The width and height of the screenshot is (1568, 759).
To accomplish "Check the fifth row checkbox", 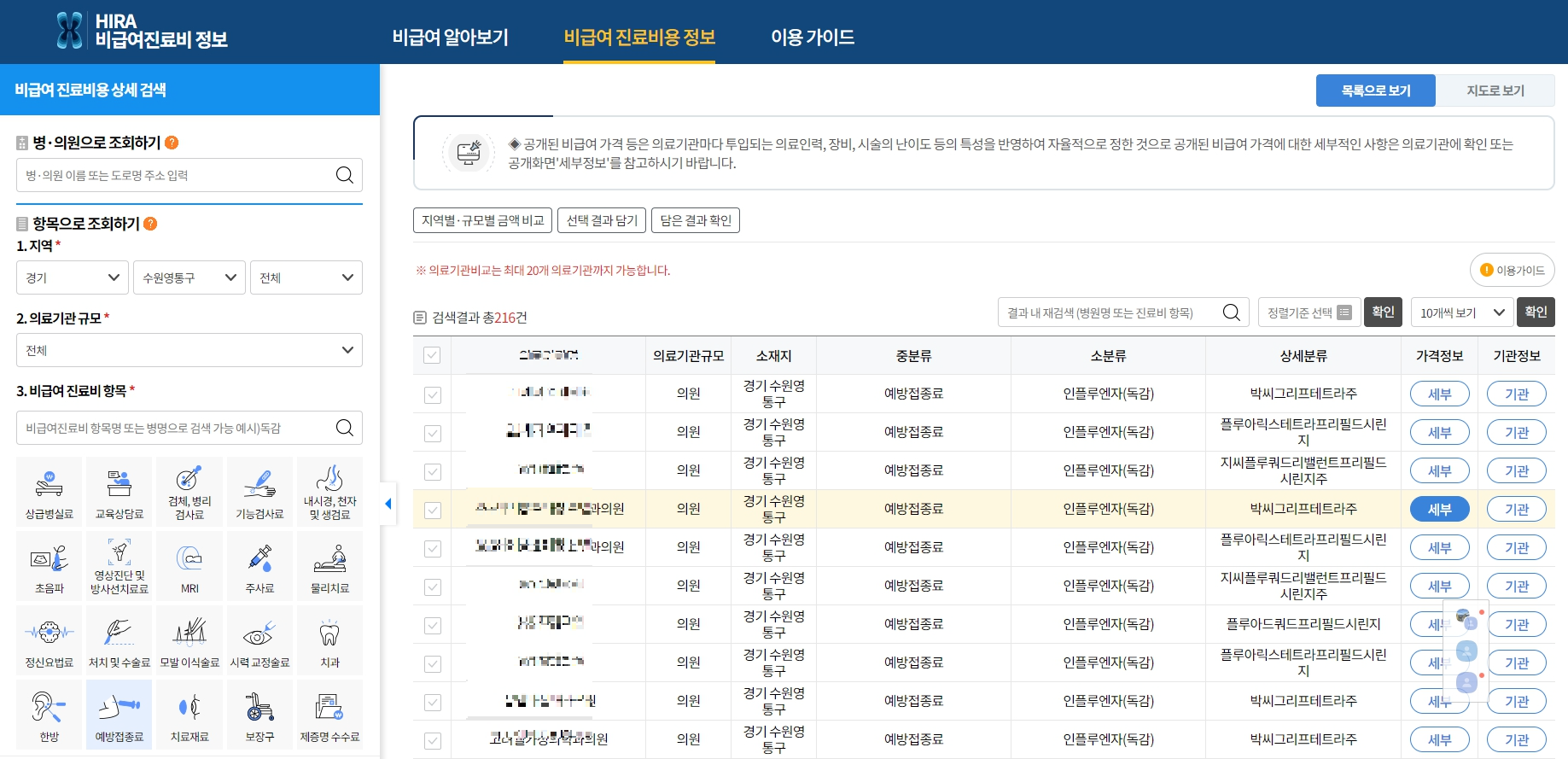I will click(433, 548).
